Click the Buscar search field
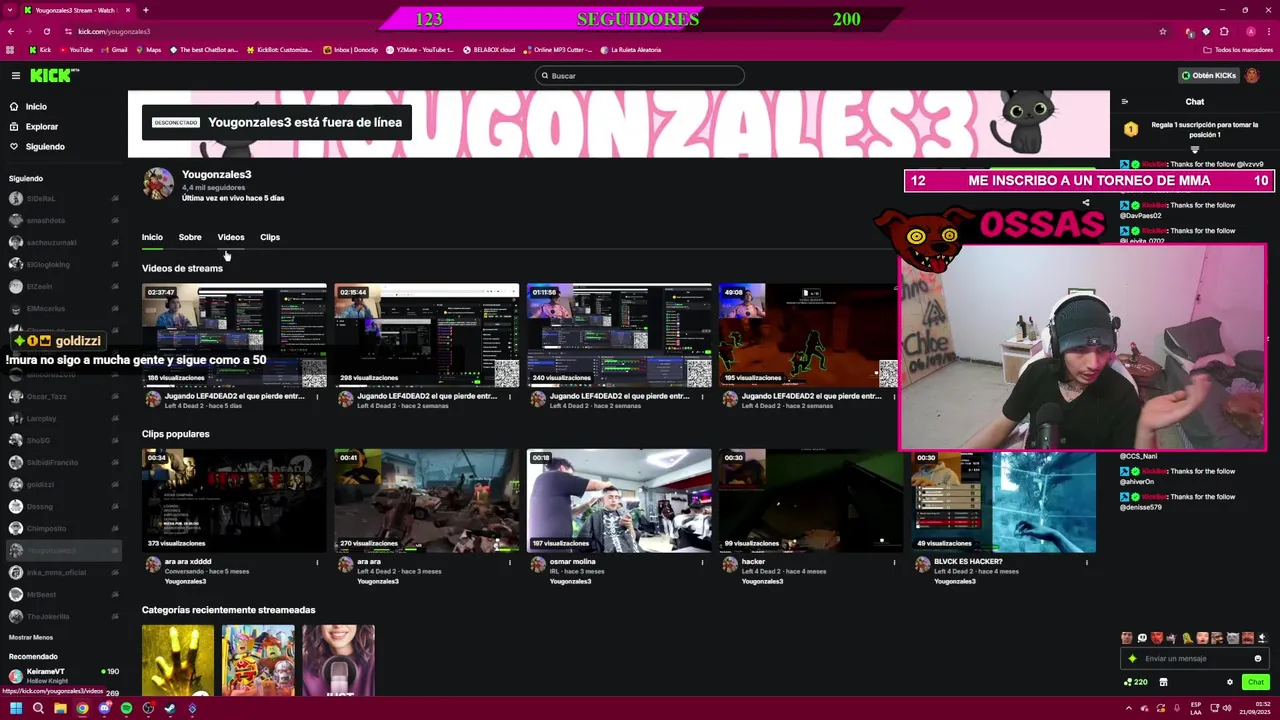 [640, 76]
